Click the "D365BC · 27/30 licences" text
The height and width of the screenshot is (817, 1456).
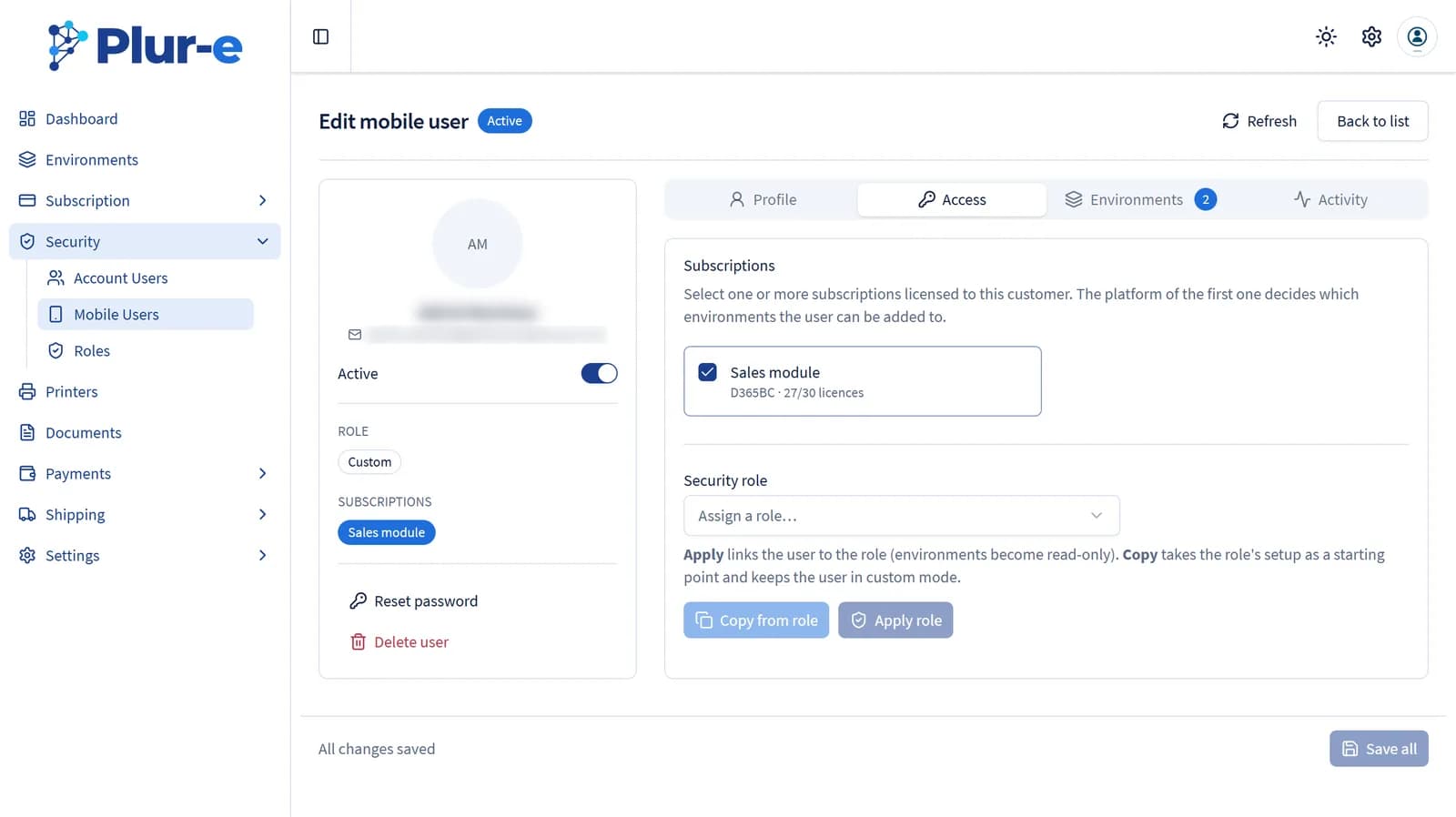point(797,393)
